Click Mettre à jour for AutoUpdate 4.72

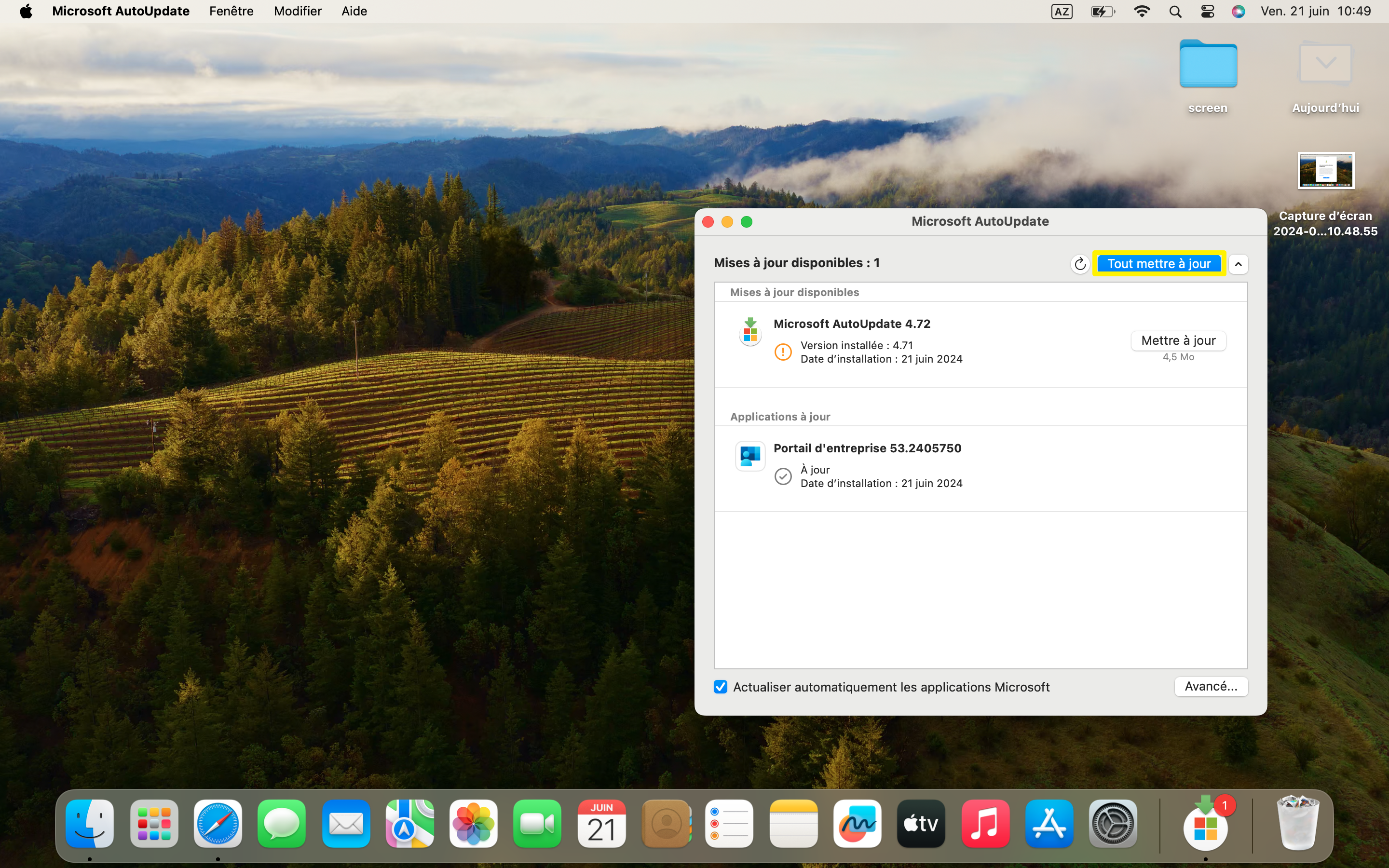[x=1178, y=340]
